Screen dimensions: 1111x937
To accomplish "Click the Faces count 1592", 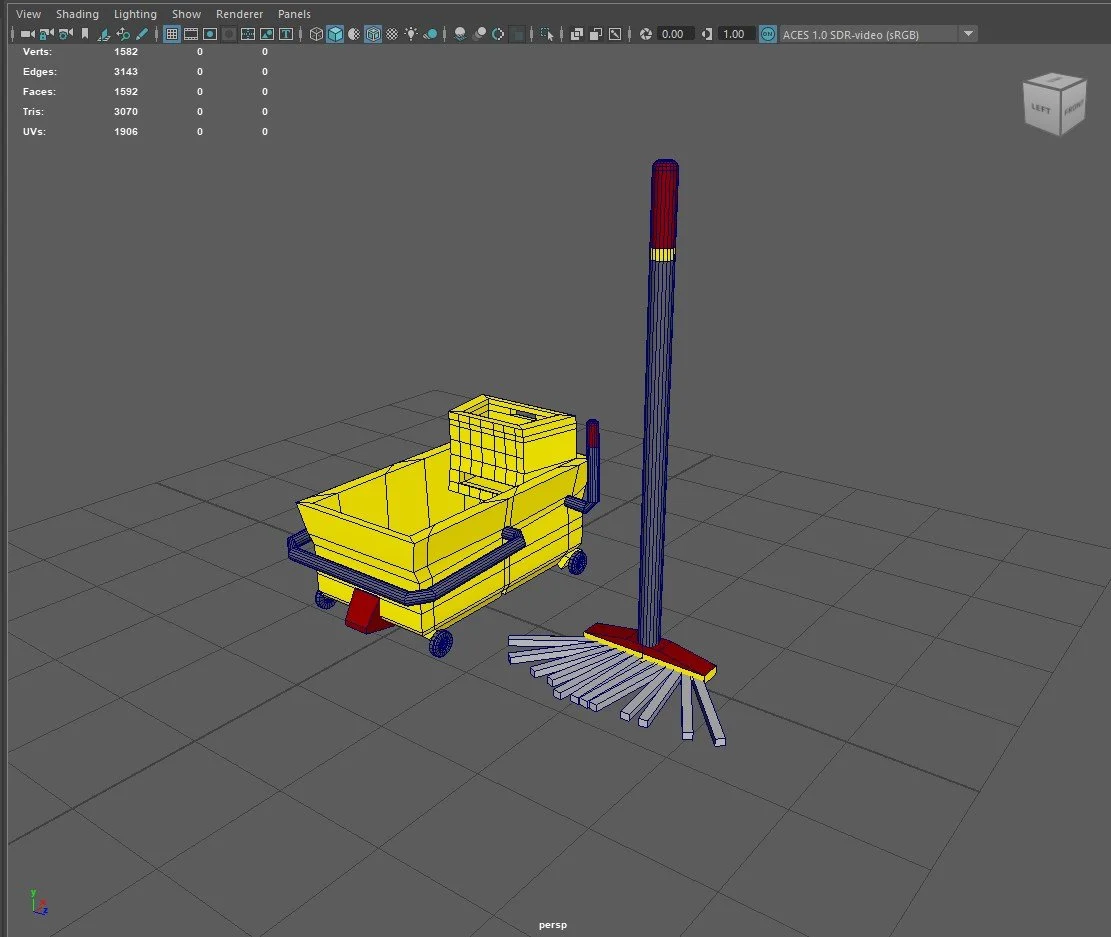I will (125, 91).
